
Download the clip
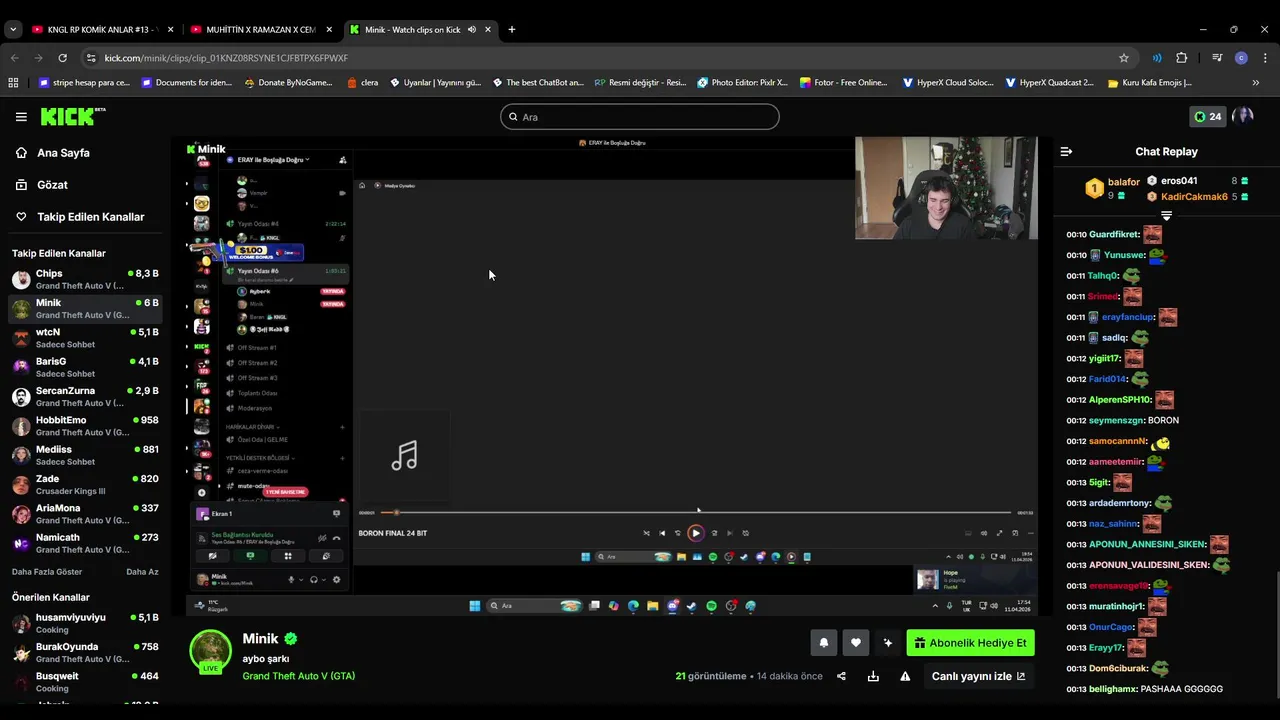coord(873,676)
